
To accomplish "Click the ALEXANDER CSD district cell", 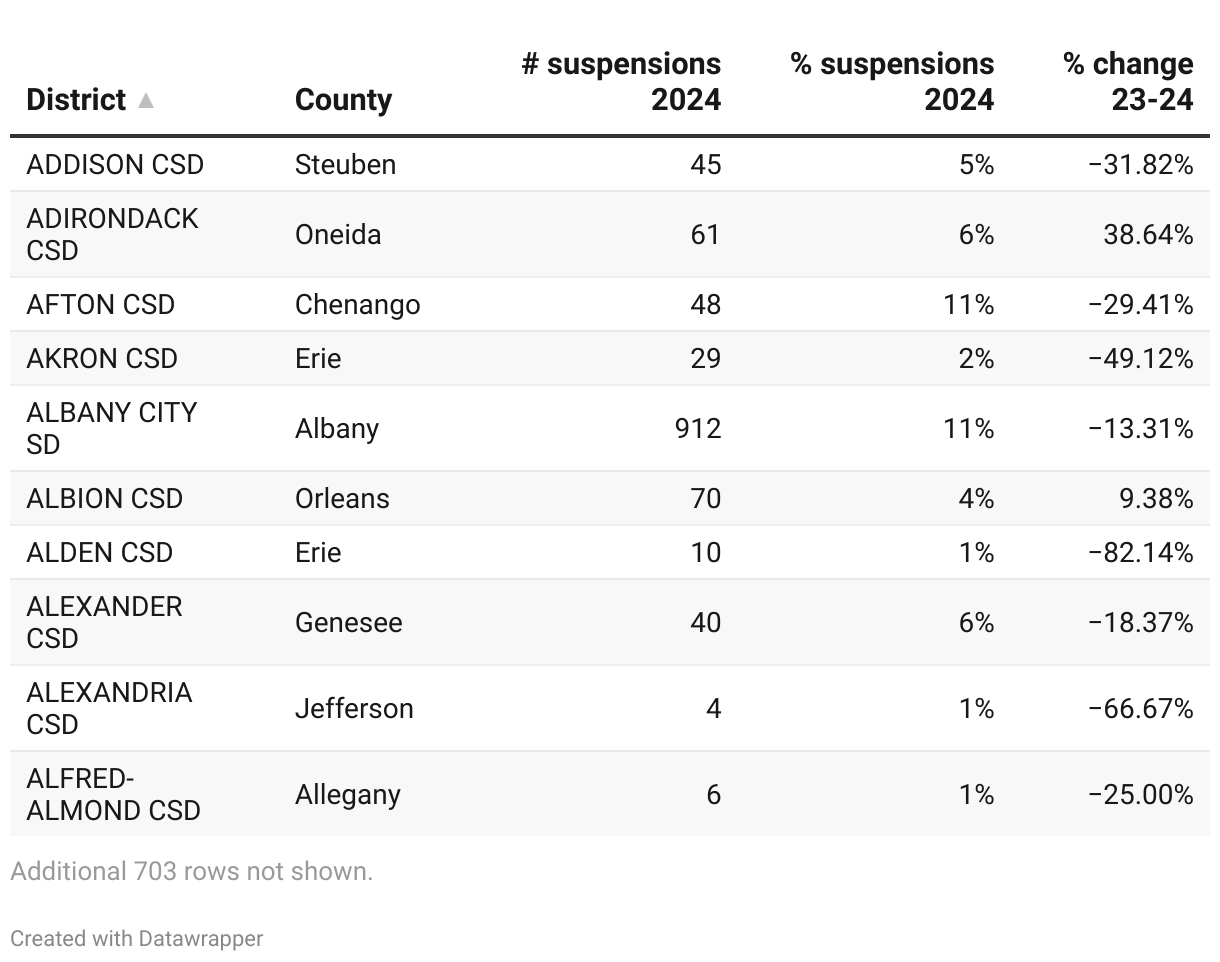I will pos(104,622).
